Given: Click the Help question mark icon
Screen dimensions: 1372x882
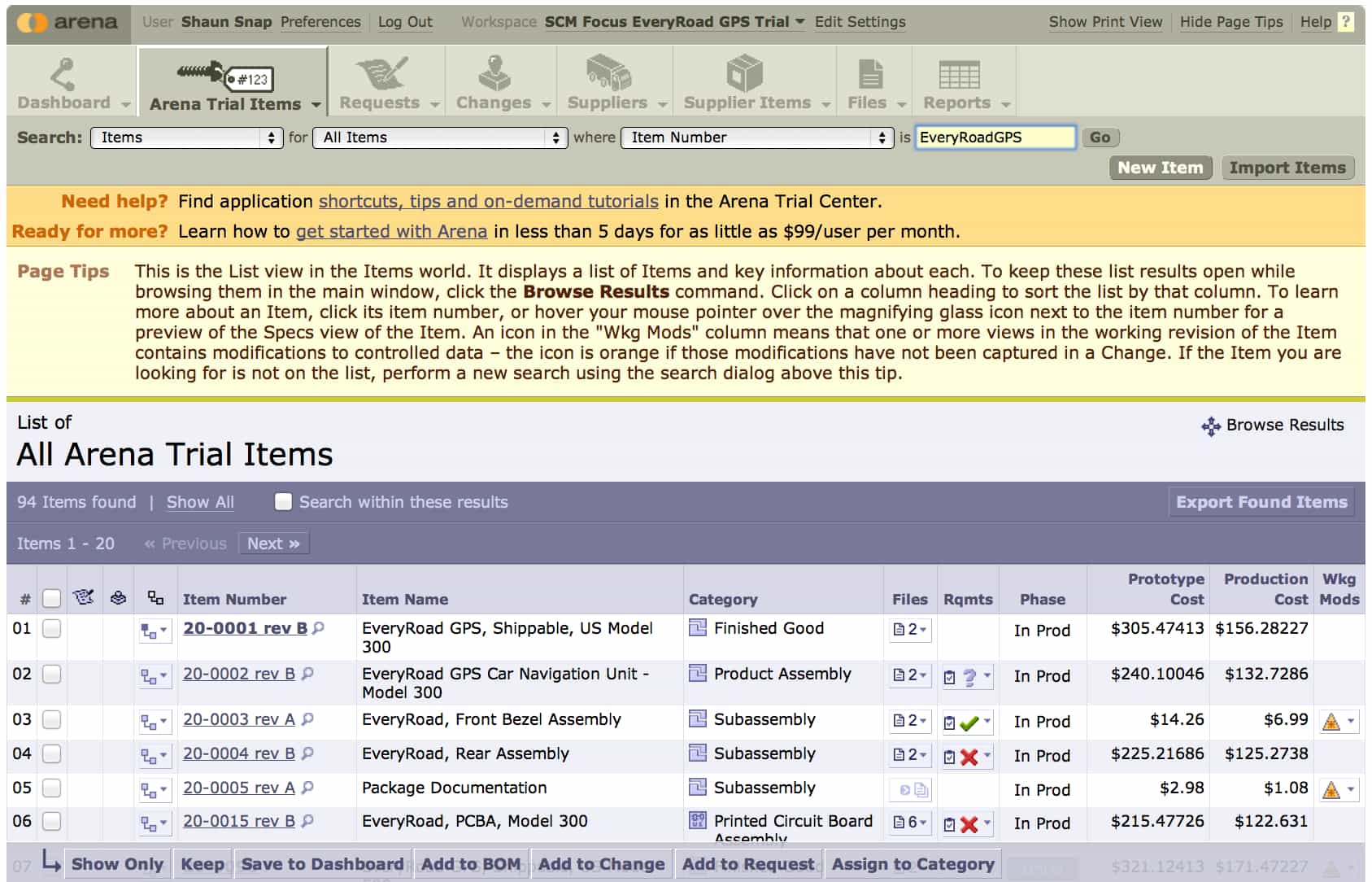Looking at the screenshot, I should 1347,22.
